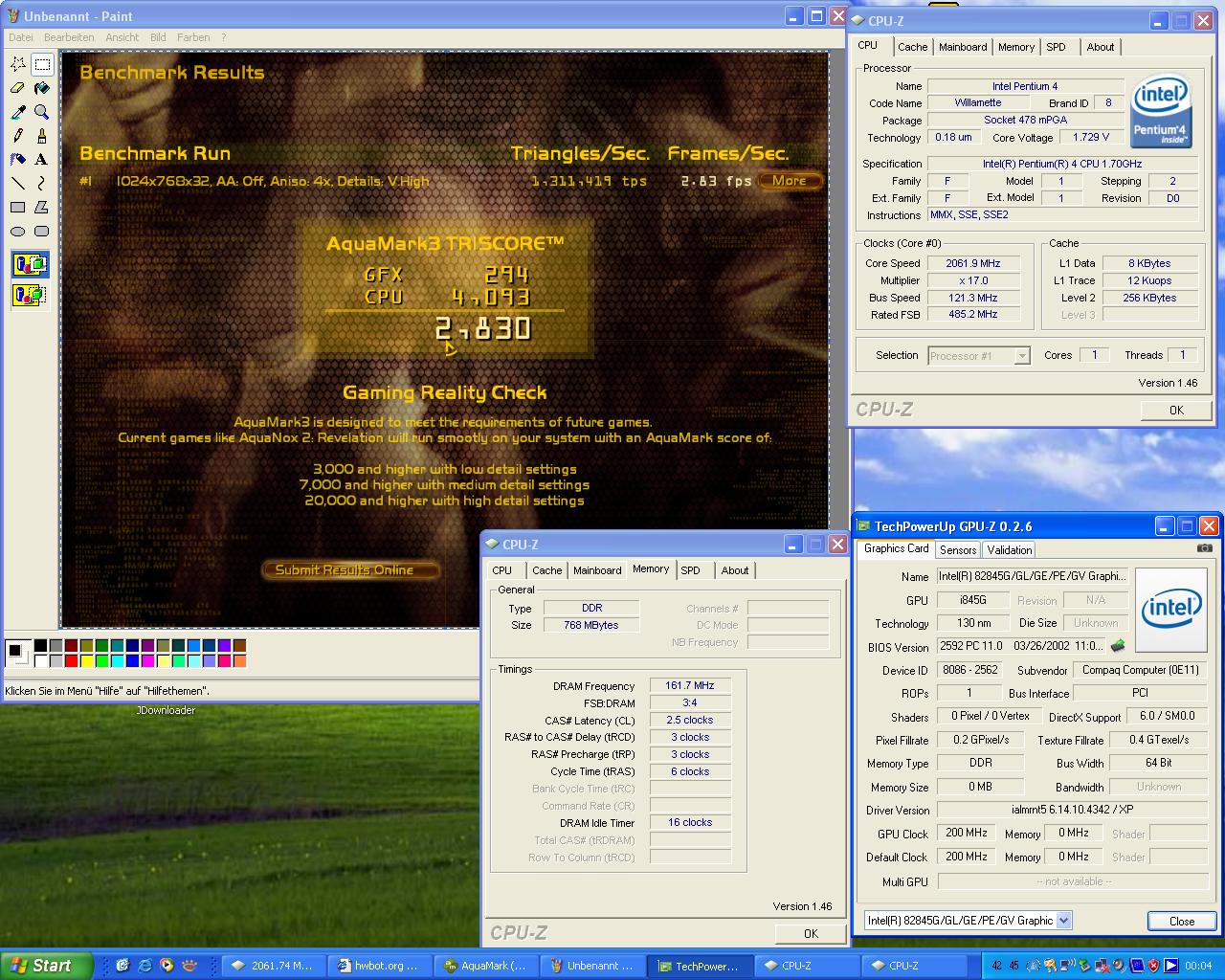1225x980 pixels.
Task: Click the Close button in GPU-Z
Action: click(x=1182, y=922)
